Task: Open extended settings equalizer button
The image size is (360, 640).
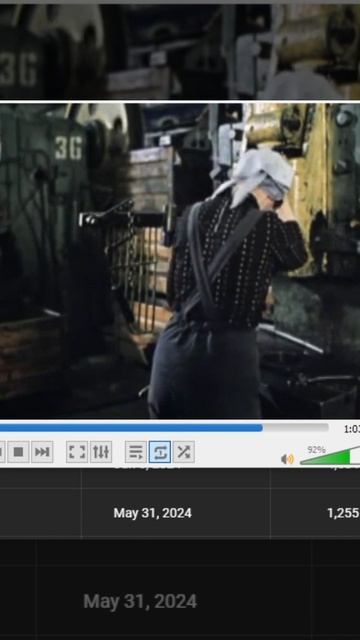Action: (101, 452)
